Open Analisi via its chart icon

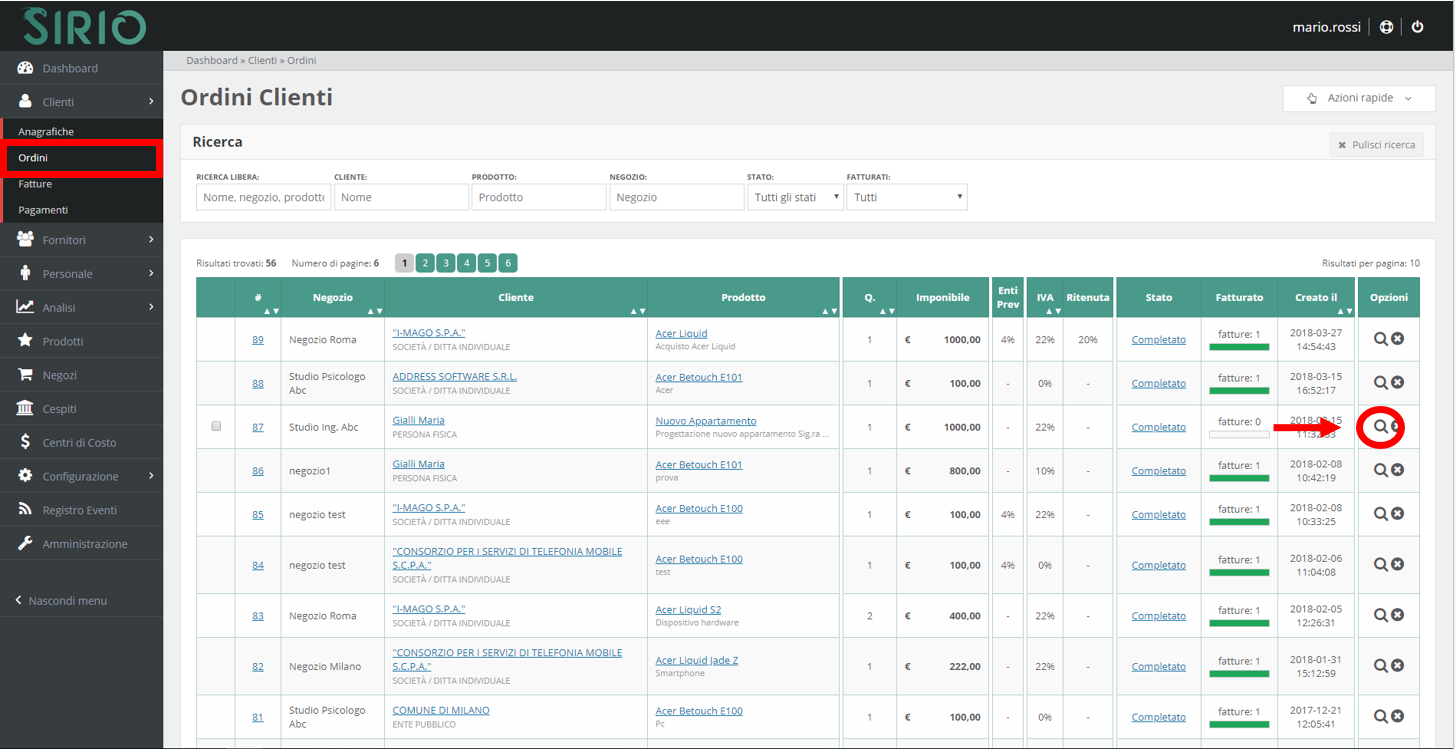click(x=24, y=306)
